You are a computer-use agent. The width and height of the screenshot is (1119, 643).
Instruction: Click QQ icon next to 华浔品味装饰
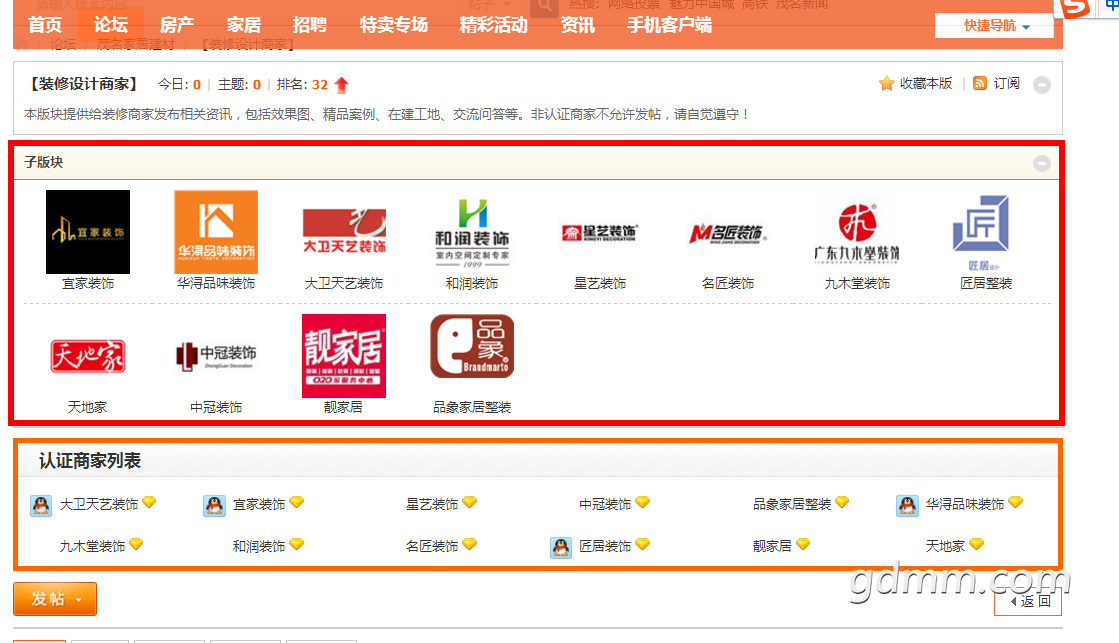click(x=907, y=505)
